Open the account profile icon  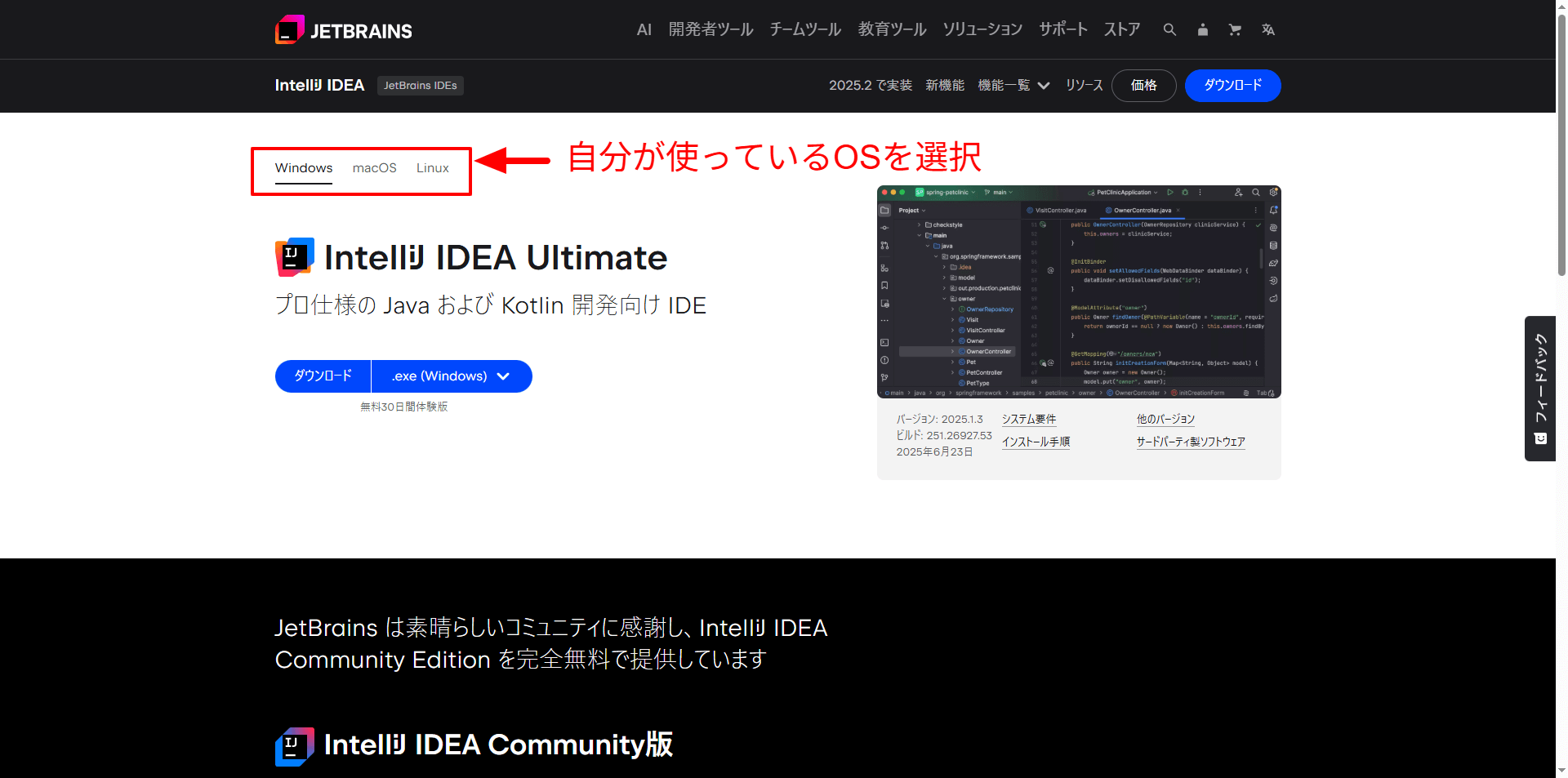click(1202, 29)
